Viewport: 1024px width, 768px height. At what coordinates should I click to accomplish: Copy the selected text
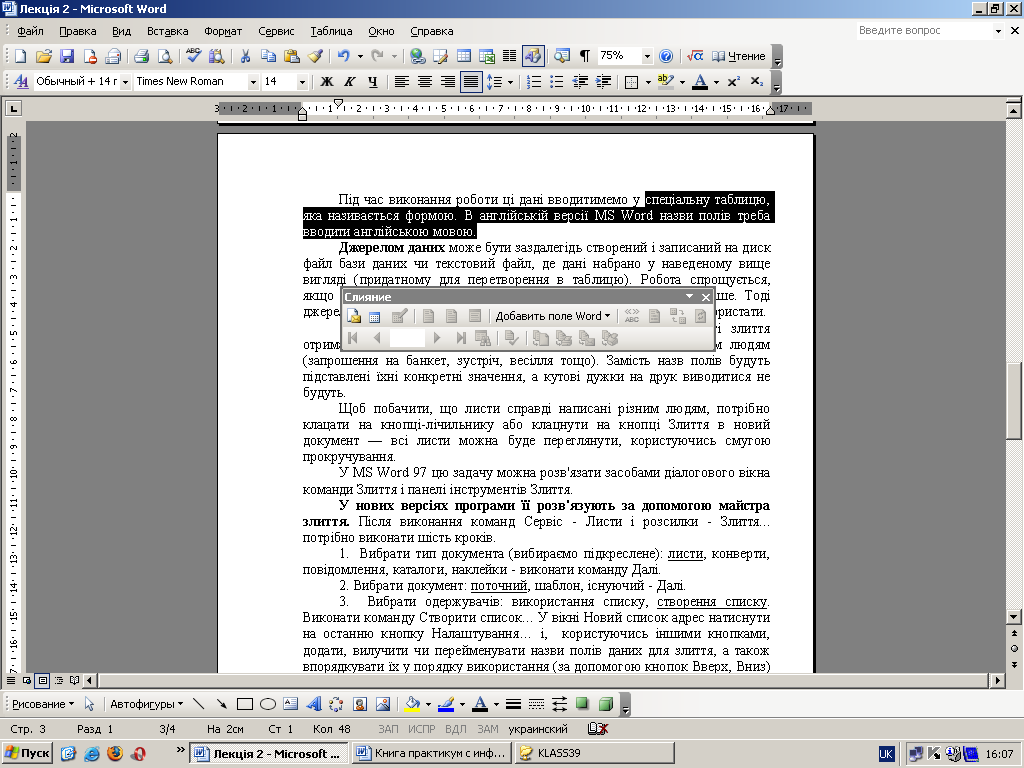[x=268, y=56]
